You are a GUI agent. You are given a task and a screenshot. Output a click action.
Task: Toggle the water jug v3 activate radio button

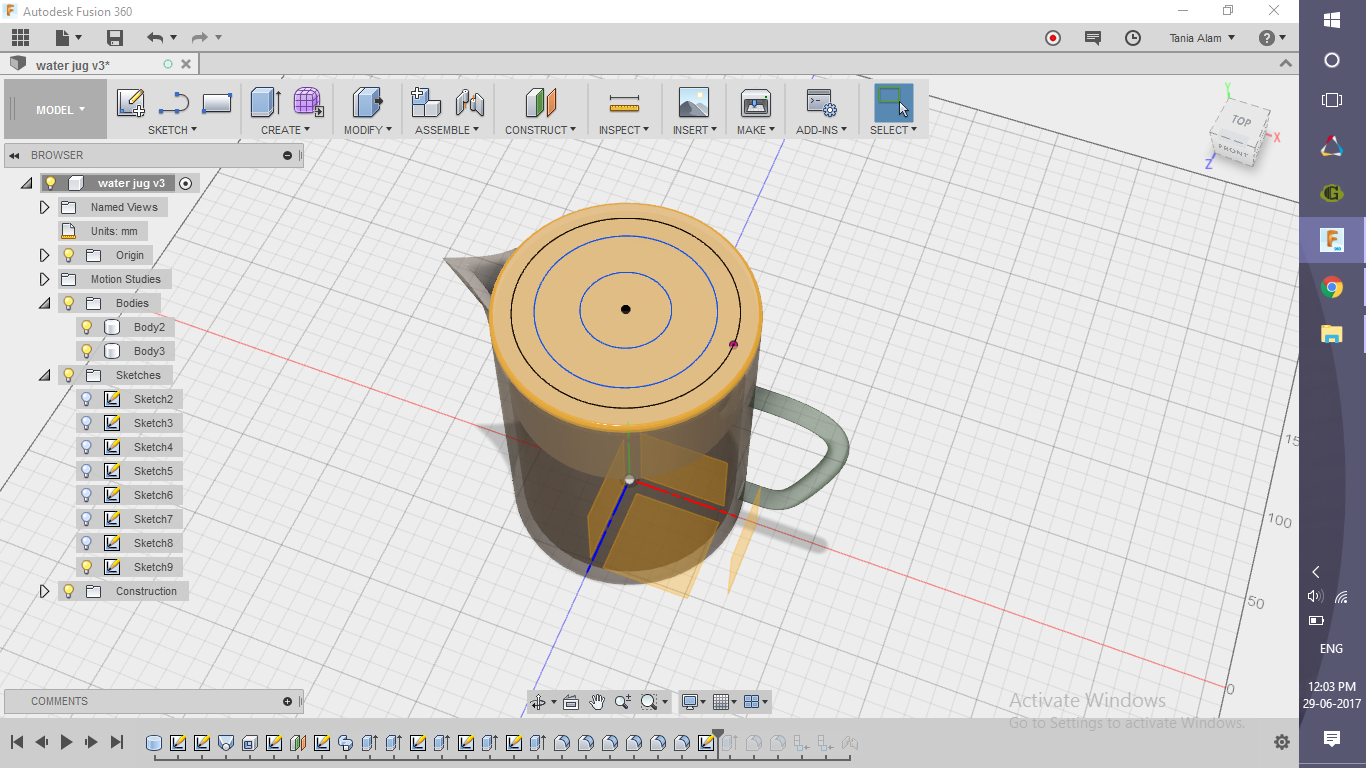pos(185,183)
